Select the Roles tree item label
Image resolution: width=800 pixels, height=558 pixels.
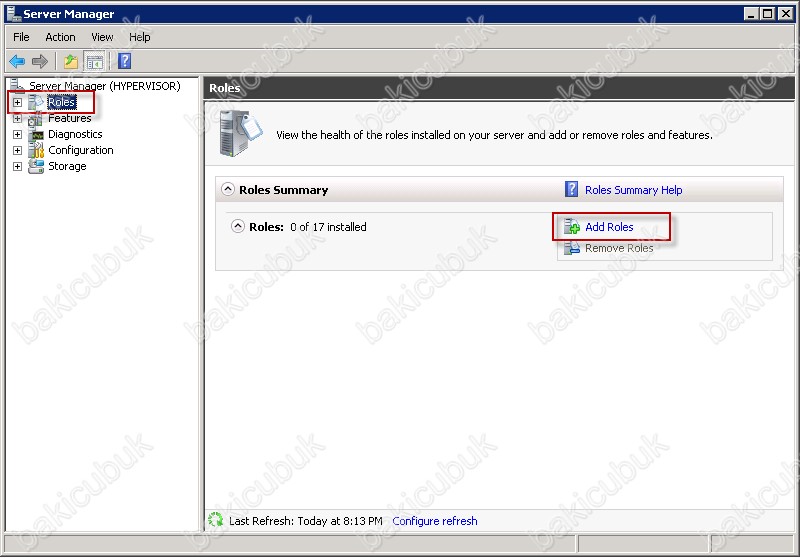[x=62, y=102]
